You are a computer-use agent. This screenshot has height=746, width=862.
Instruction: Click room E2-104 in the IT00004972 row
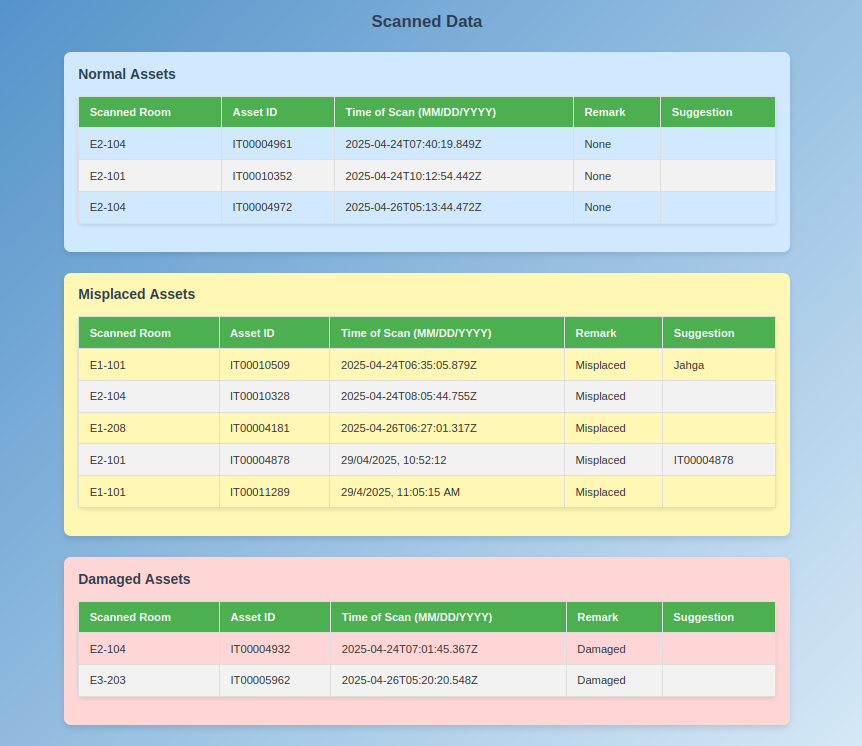tap(108, 207)
